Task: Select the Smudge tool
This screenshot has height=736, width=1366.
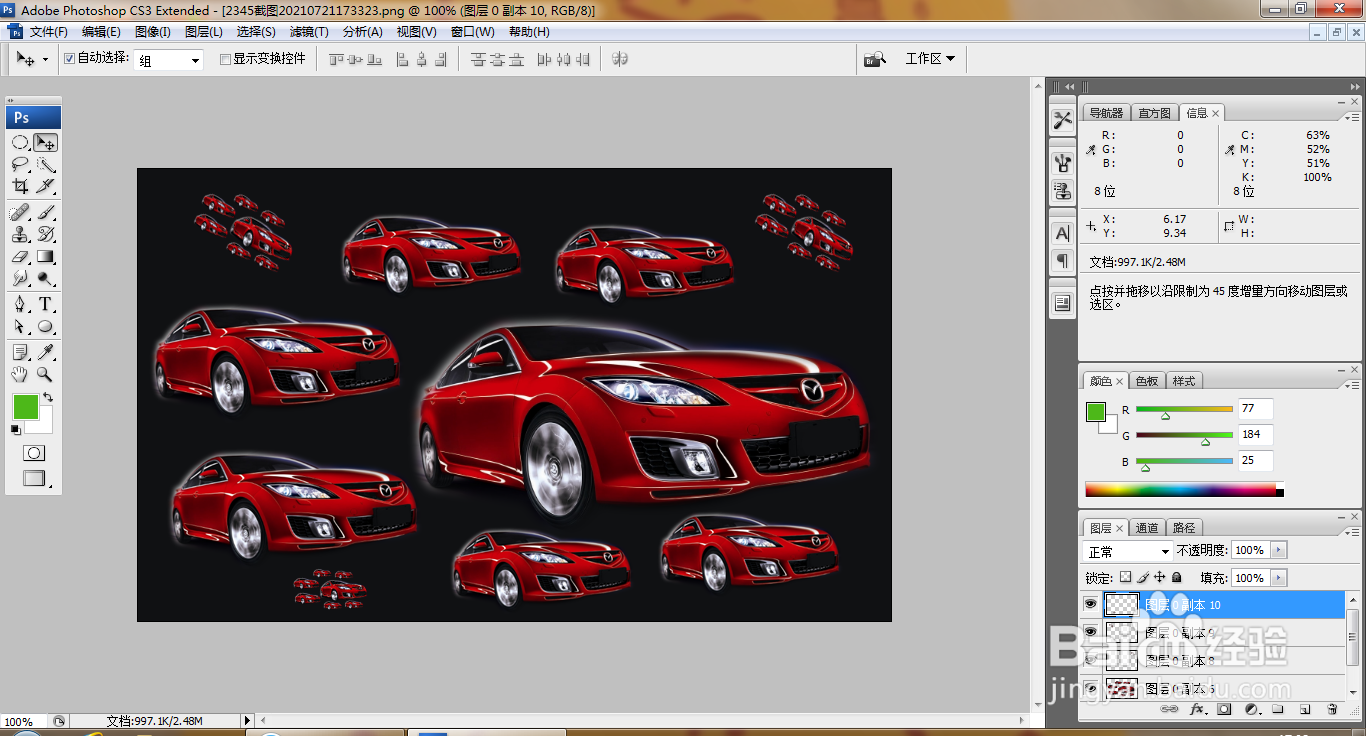Action: [x=20, y=279]
